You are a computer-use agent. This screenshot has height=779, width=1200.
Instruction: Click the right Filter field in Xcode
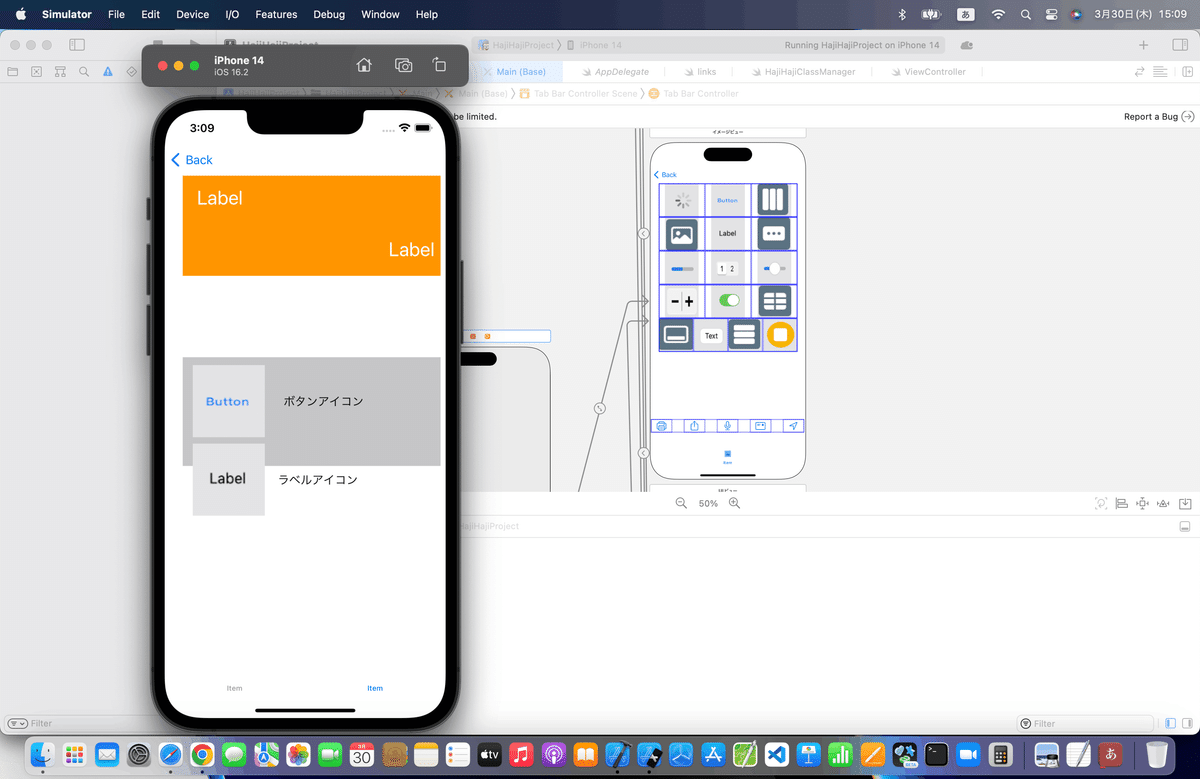pyautogui.click(x=1084, y=724)
